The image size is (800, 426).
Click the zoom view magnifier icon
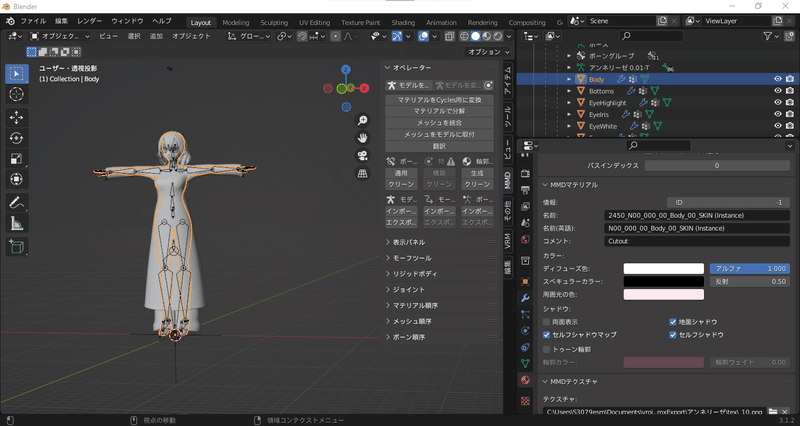coord(362,120)
